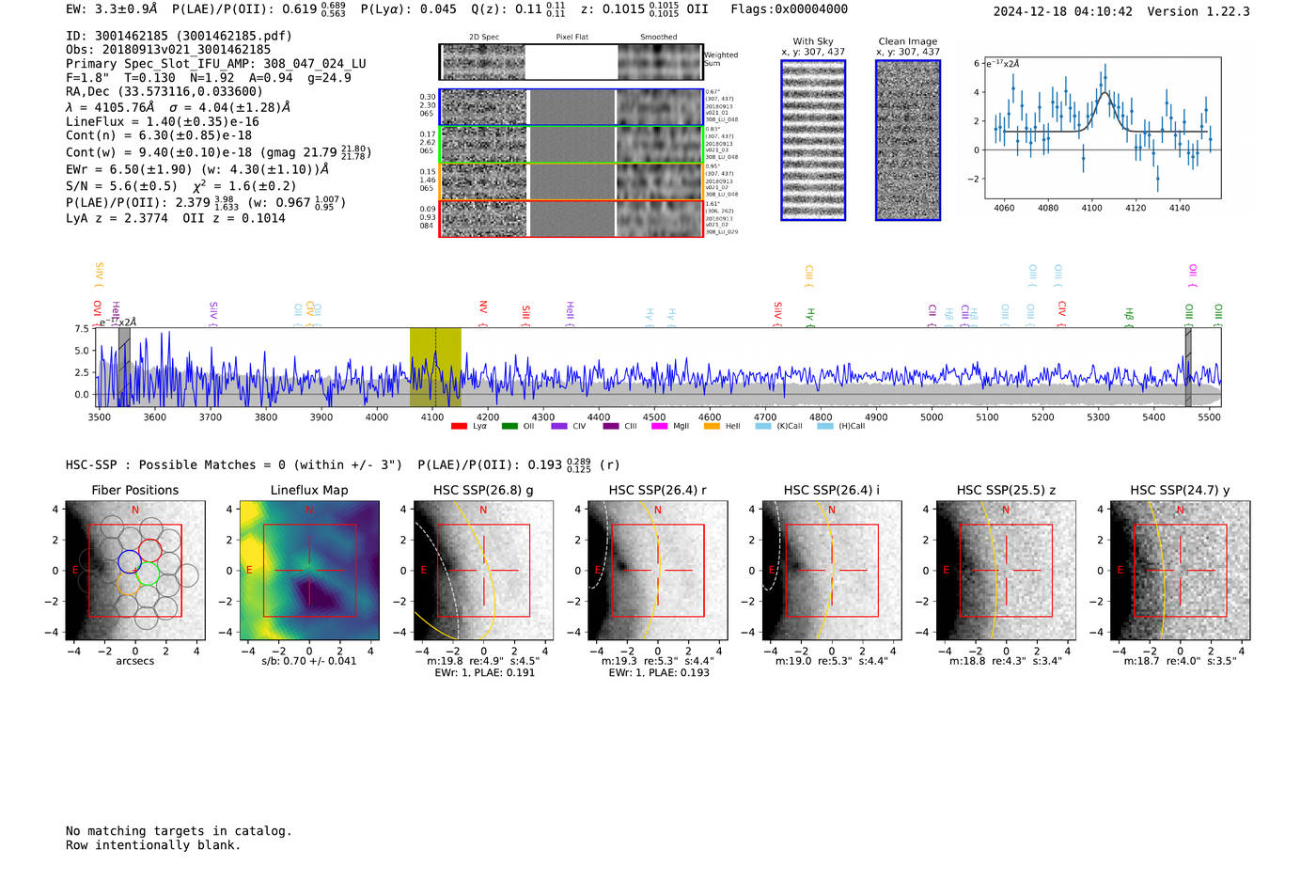The height and width of the screenshot is (896, 1316).
Task: Select the LyA z = 2.3774 text
Action: pyautogui.click(x=117, y=218)
